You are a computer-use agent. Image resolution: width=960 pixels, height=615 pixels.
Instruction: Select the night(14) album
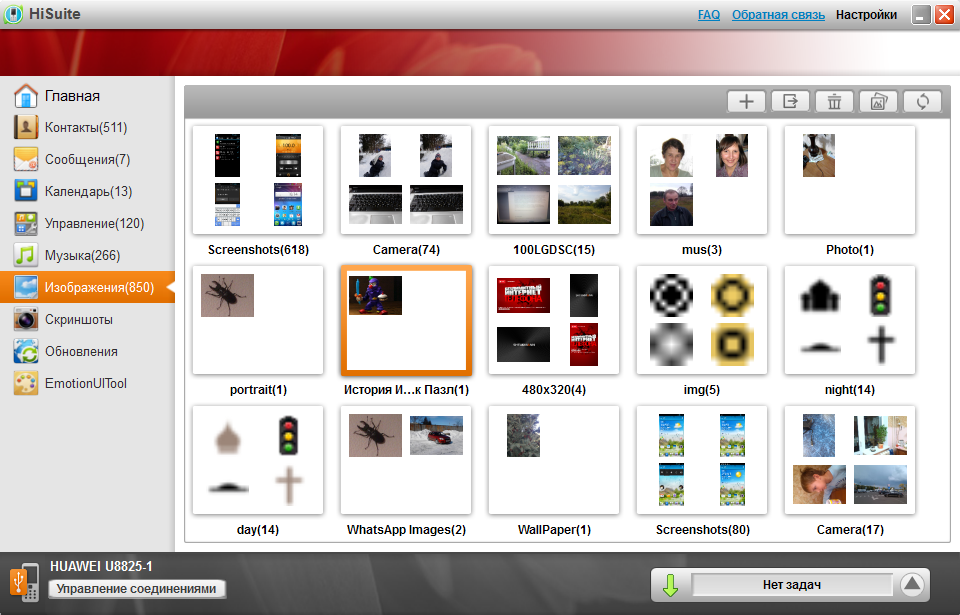coord(850,320)
